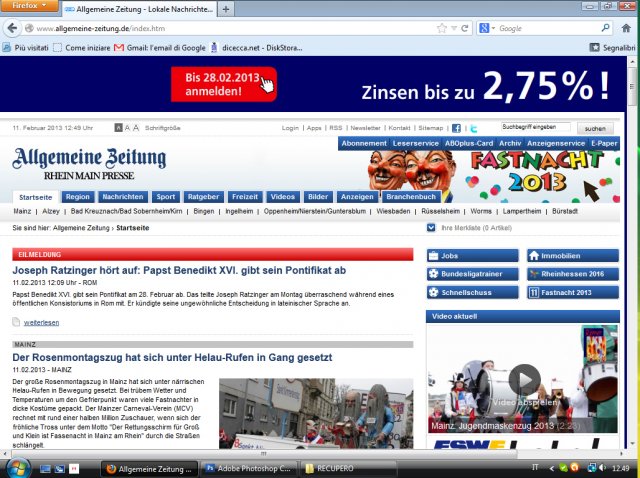Click the Immobilien button

click(x=573, y=256)
